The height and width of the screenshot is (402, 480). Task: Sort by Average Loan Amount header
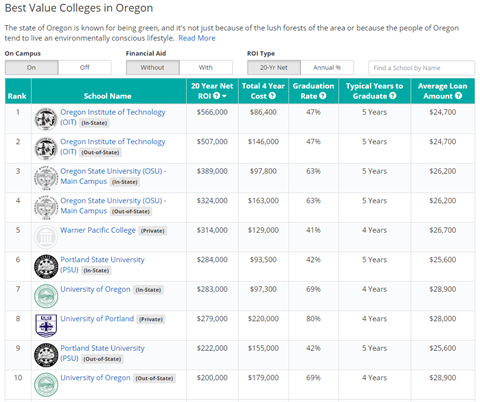(x=443, y=91)
